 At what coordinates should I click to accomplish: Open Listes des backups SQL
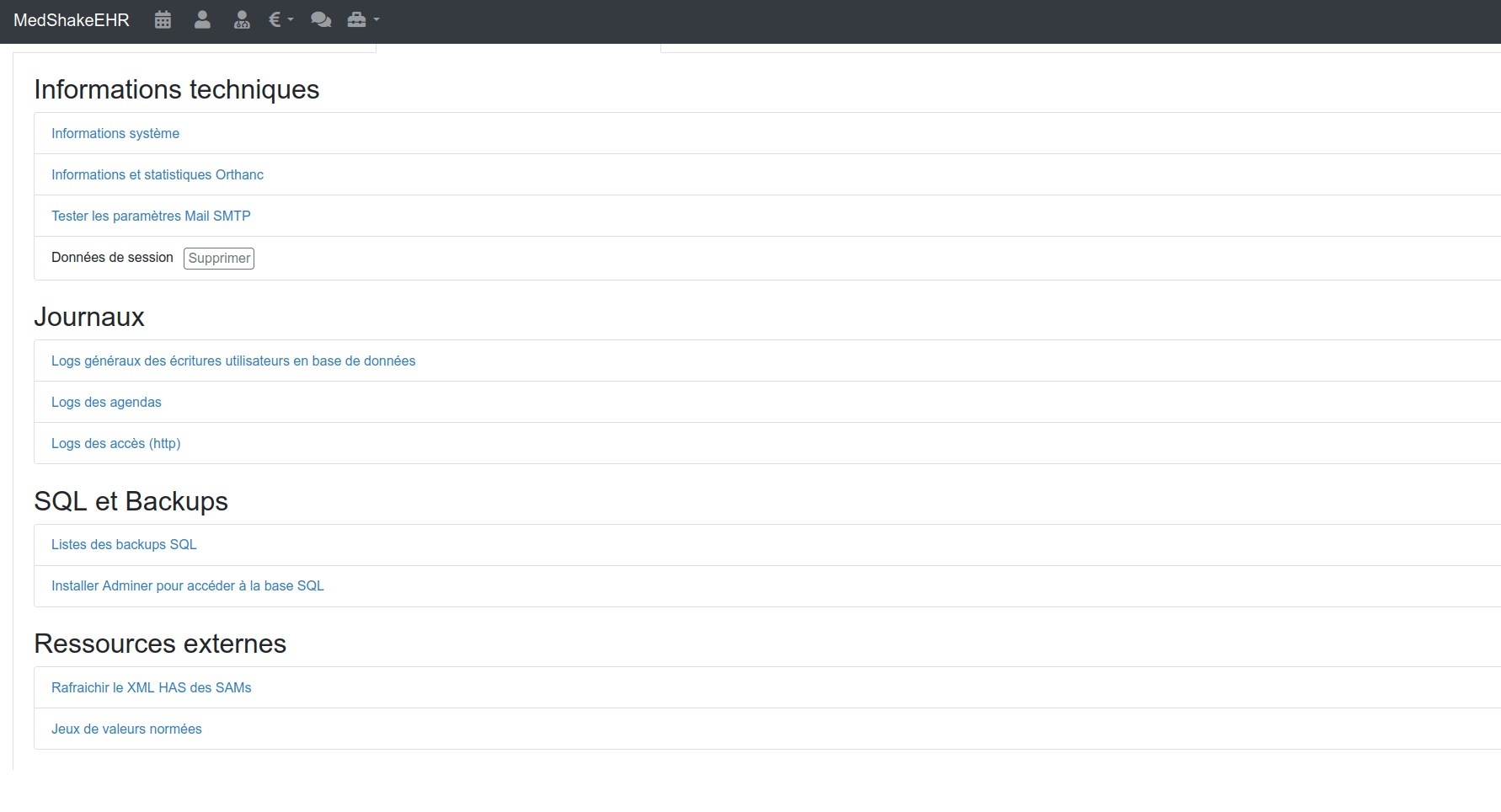124,544
